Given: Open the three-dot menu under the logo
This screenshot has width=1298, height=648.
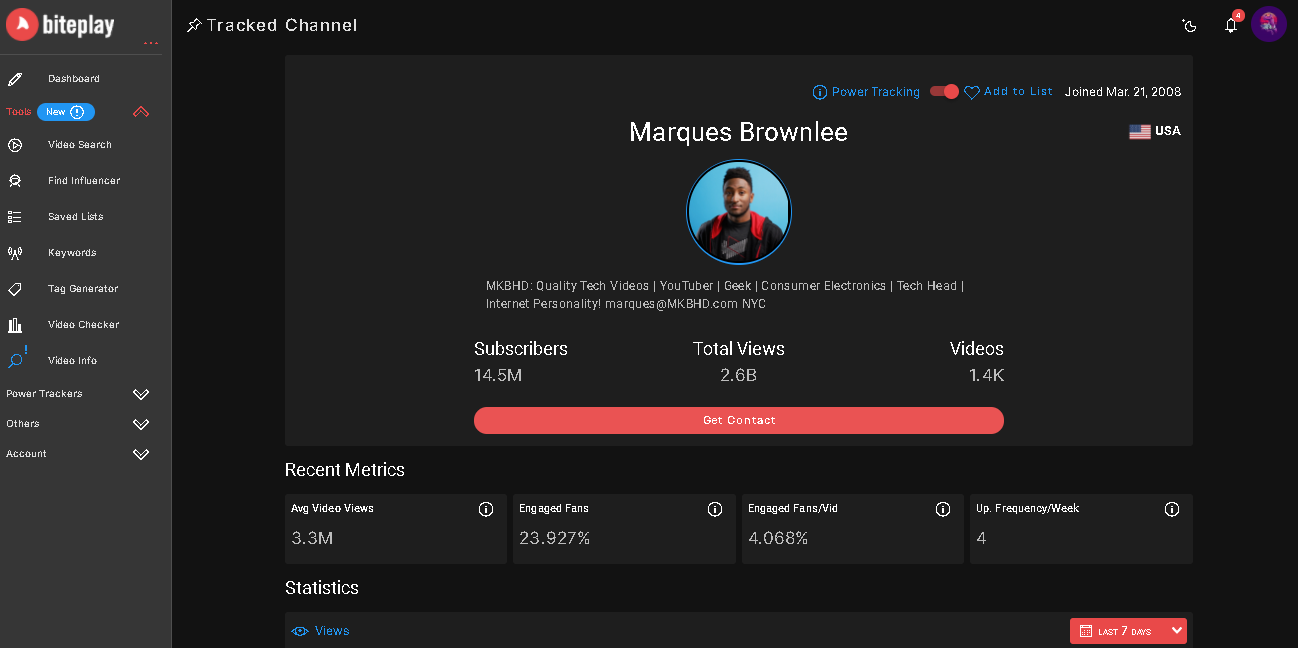Looking at the screenshot, I should (151, 44).
